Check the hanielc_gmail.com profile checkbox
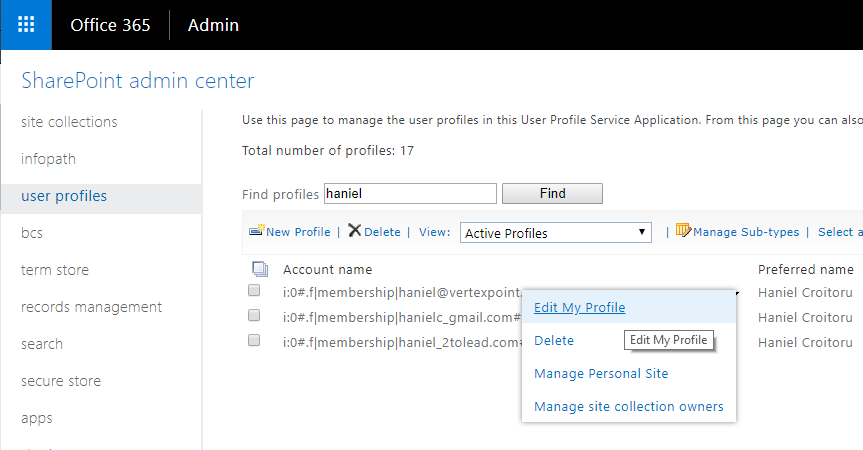Viewport: 863px width, 450px height. 254,316
